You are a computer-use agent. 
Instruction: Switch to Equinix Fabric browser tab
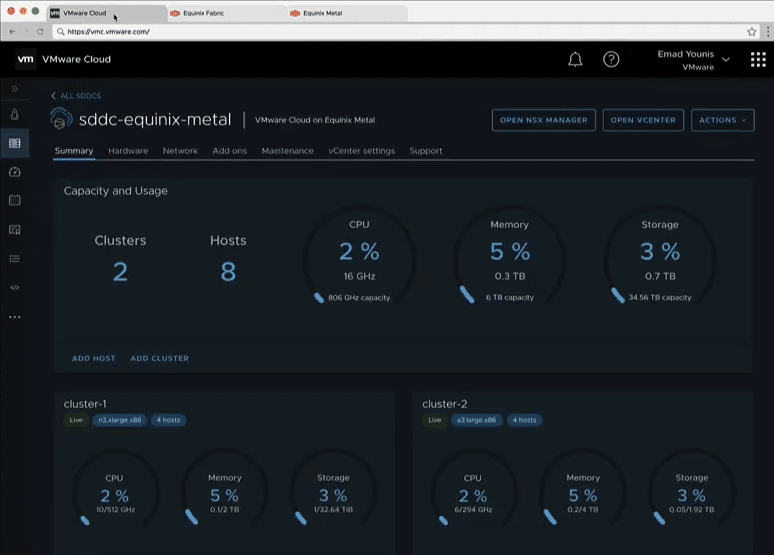tap(227, 13)
